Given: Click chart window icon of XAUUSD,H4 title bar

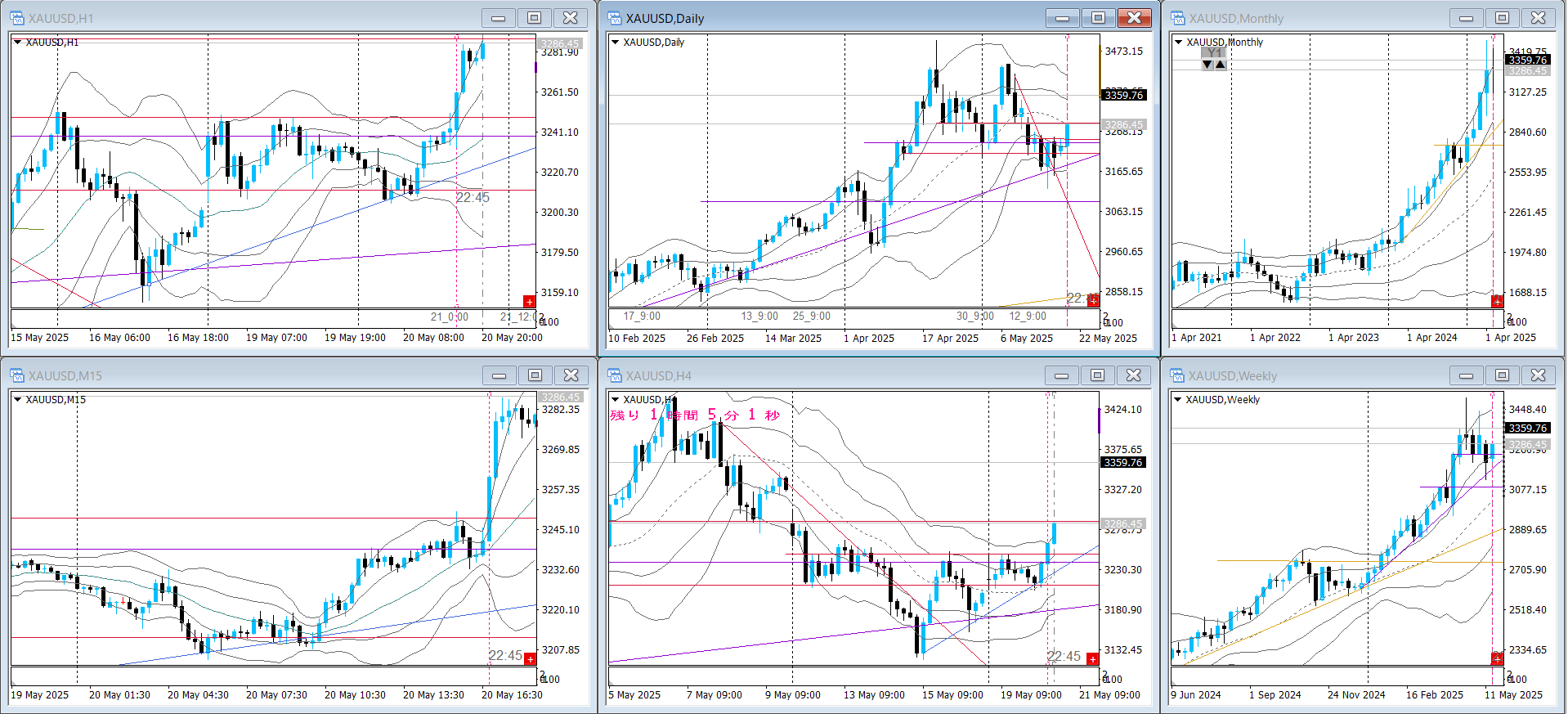Looking at the screenshot, I should [x=615, y=375].
